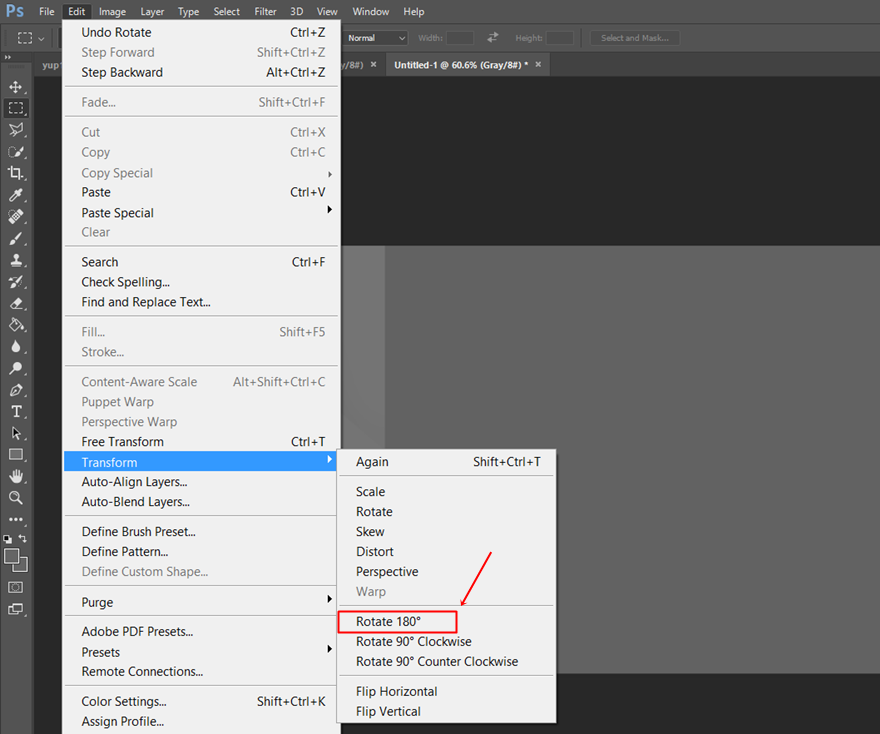Screen dimensions: 880x734
Task: Select the Pen tool
Action: (16, 390)
